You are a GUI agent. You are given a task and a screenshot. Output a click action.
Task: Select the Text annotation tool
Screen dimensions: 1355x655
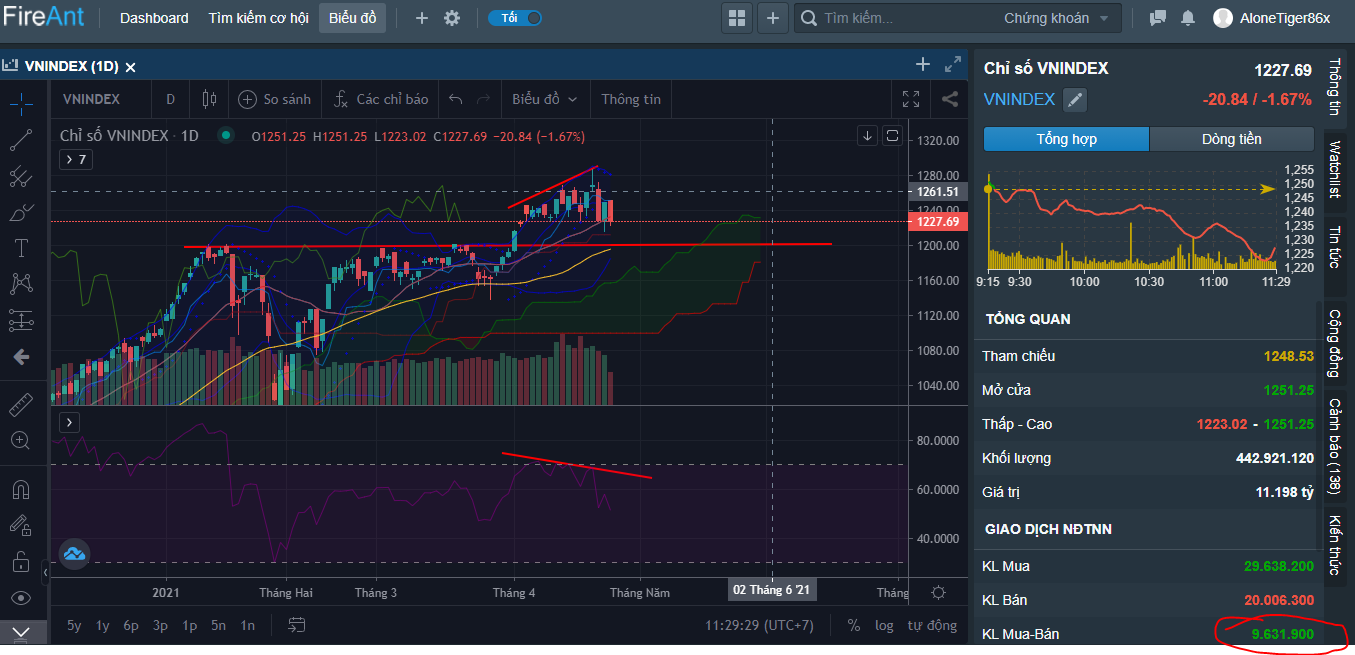point(21,247)
